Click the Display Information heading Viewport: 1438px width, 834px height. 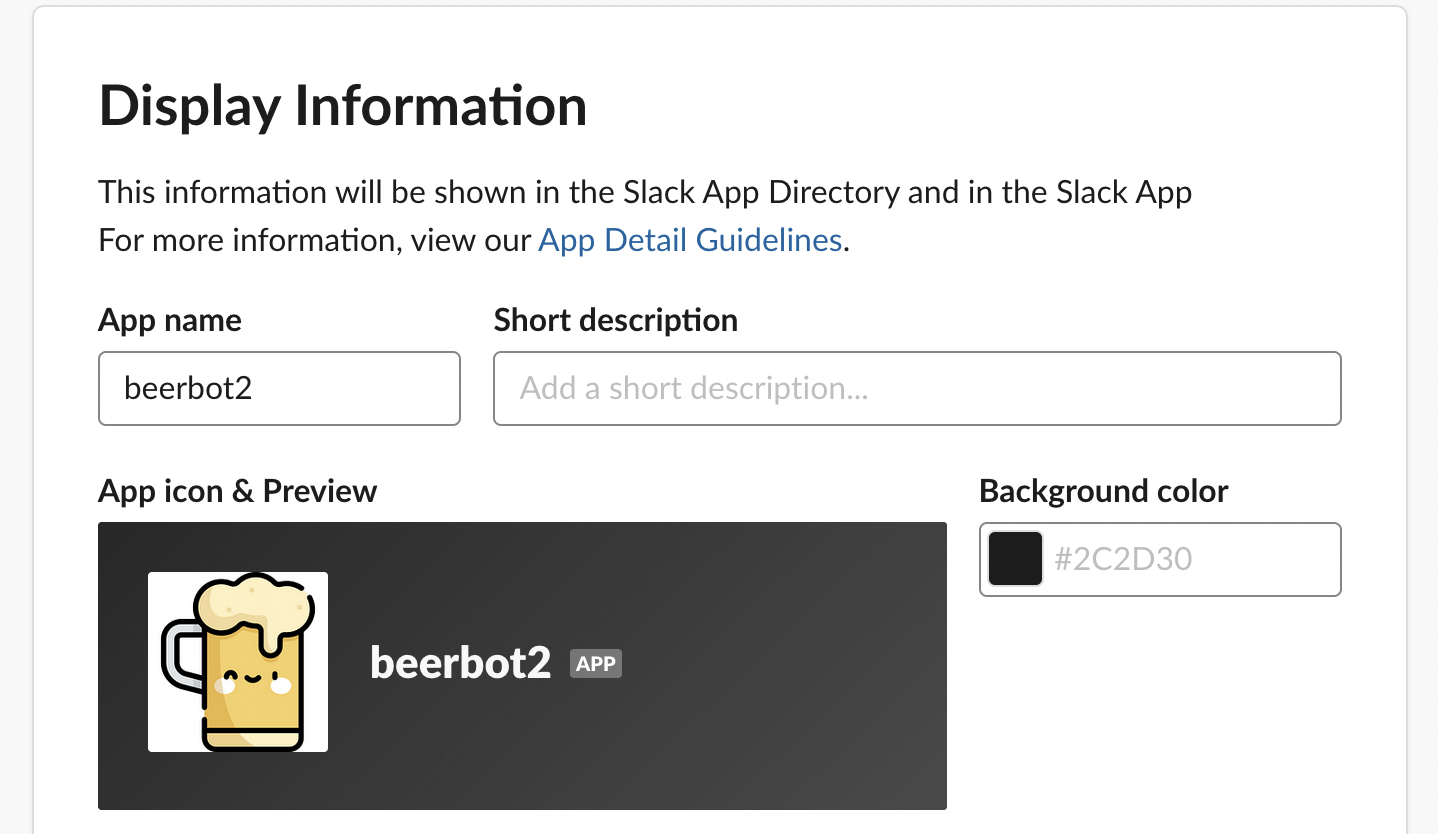click(342, 106)
